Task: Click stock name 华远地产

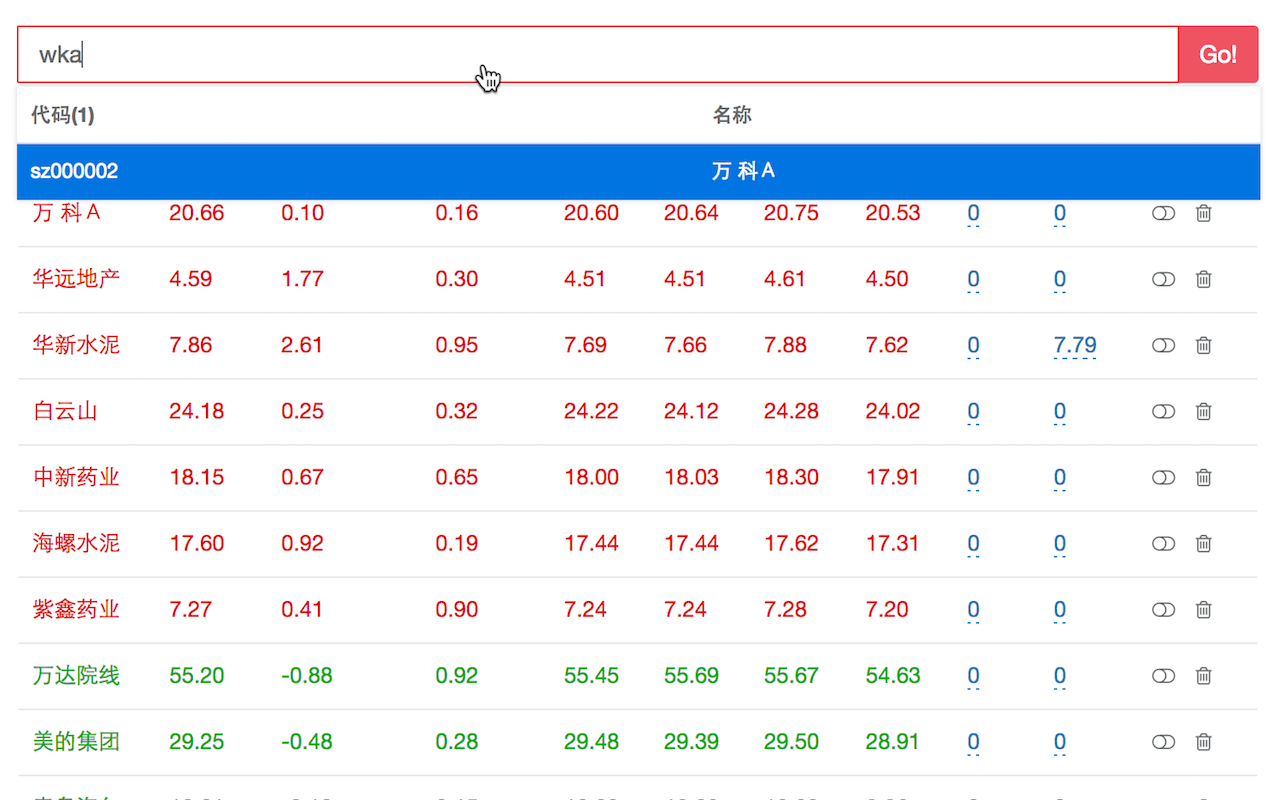Action: [76, 279]
